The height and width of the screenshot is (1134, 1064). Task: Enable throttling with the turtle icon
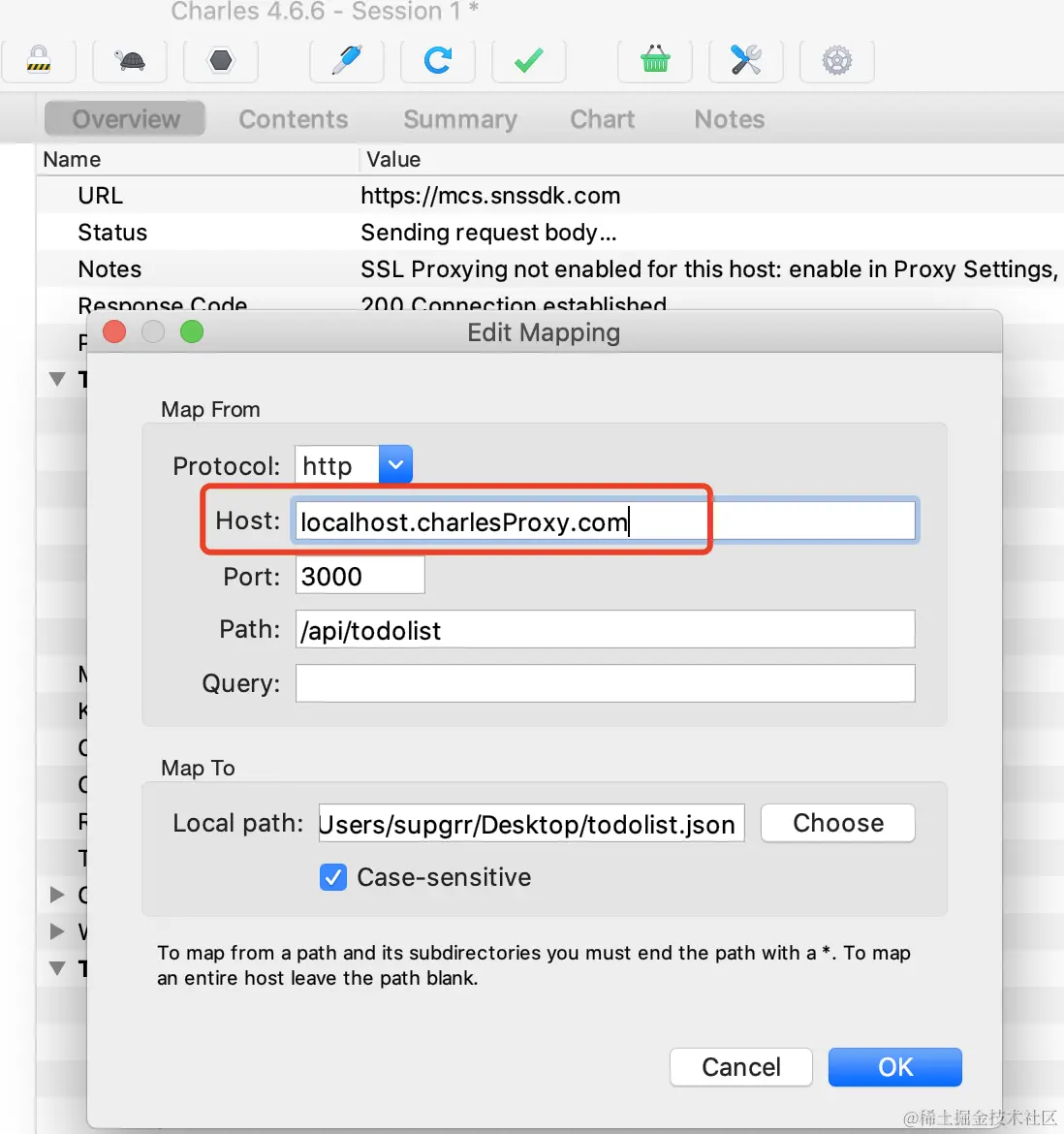[x=130, y=61]
